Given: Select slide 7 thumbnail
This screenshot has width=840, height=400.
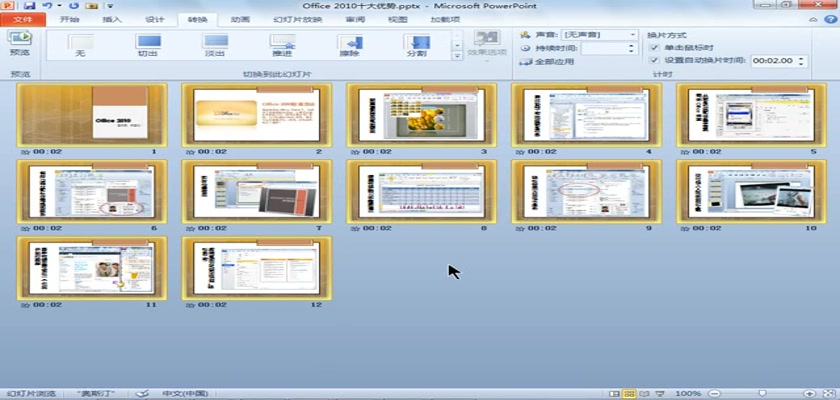Looking at the screenshot, I should 257,192.
